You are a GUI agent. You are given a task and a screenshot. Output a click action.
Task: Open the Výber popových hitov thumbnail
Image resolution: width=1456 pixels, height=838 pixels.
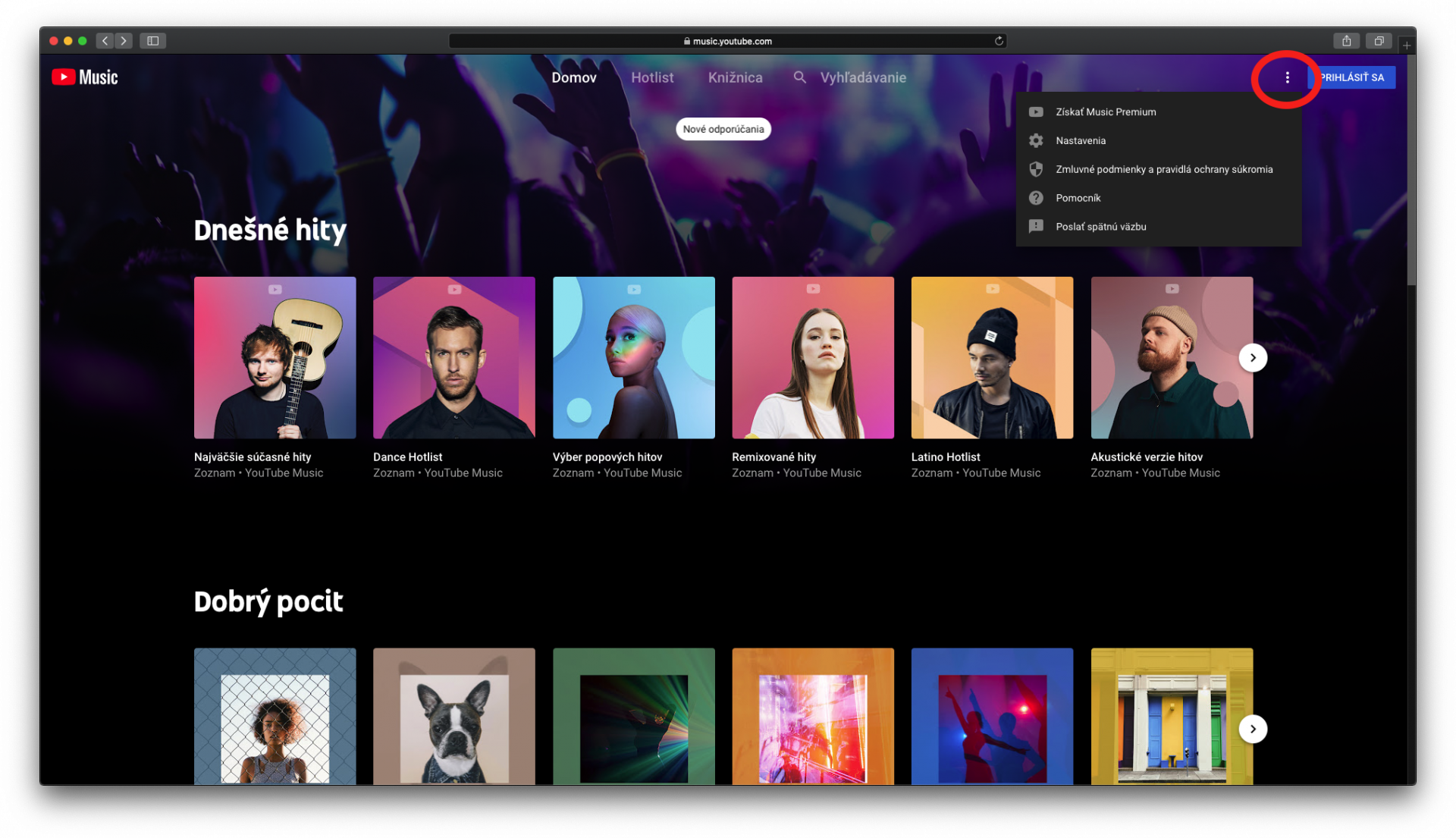click(x=634, y=358)
